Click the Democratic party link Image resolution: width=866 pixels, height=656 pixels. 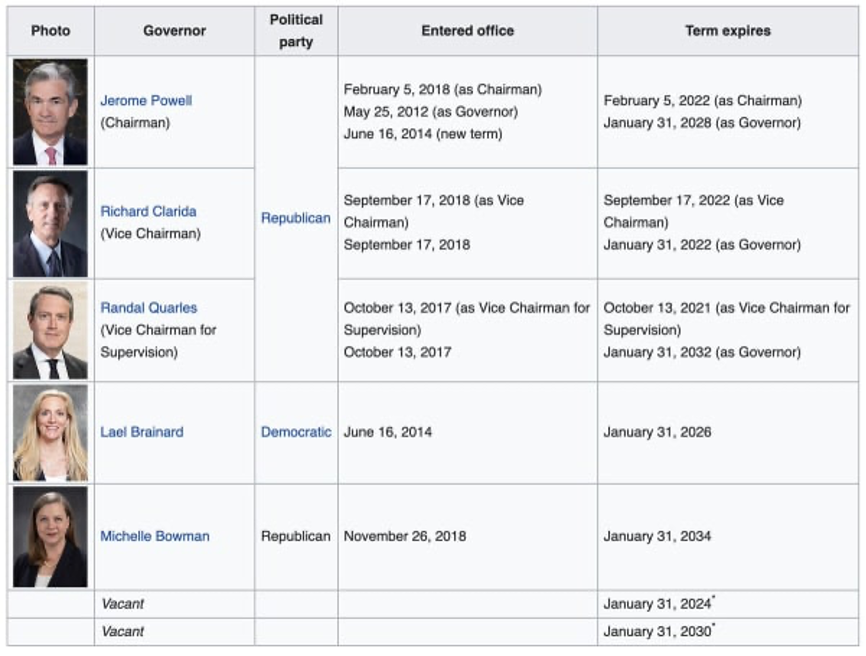pyautogui.click(x=296, y=432)
